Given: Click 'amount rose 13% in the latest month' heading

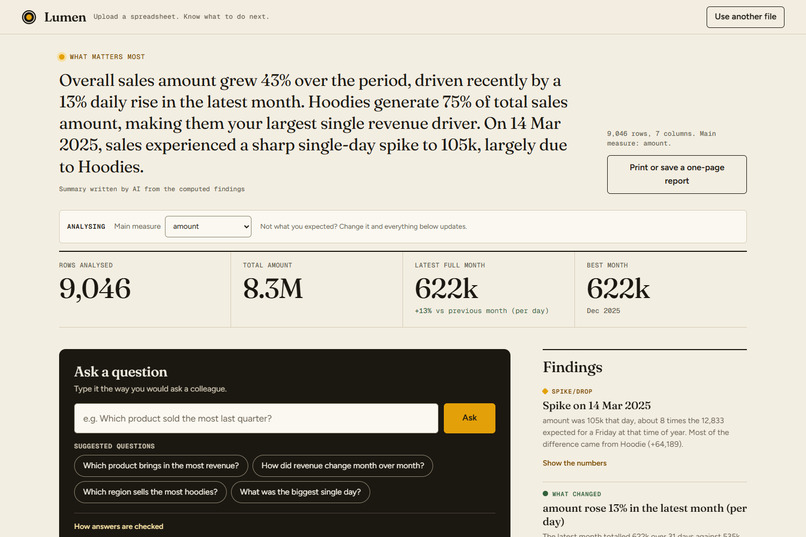Looking at the screenshot, I should 645,514.
